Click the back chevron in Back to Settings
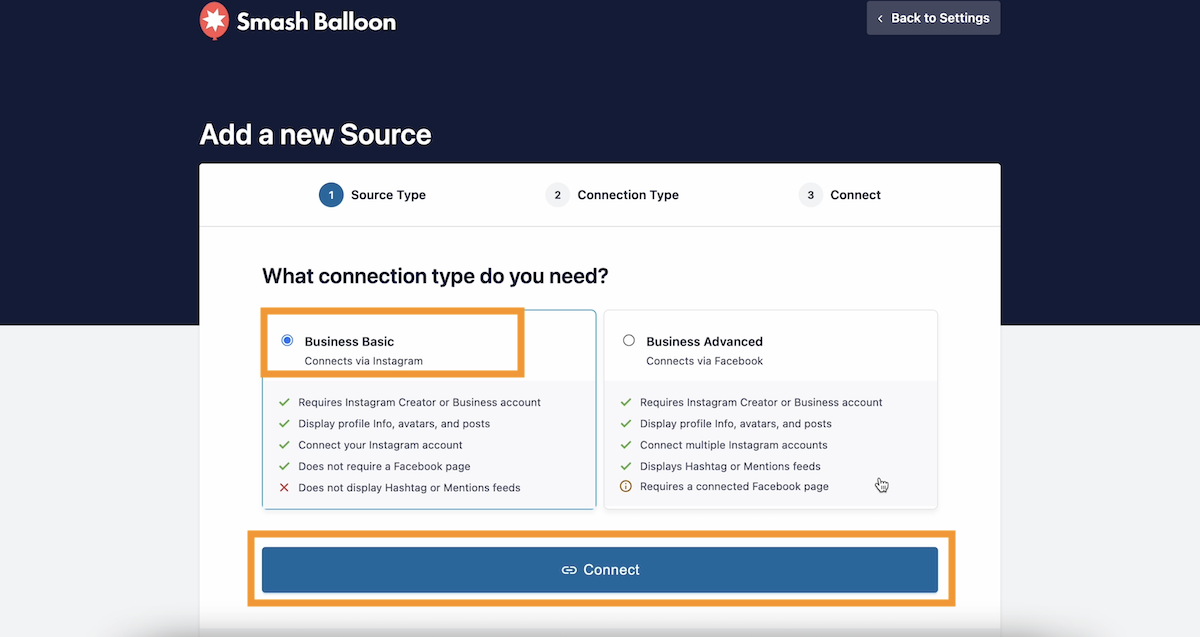 pos(880,18)
